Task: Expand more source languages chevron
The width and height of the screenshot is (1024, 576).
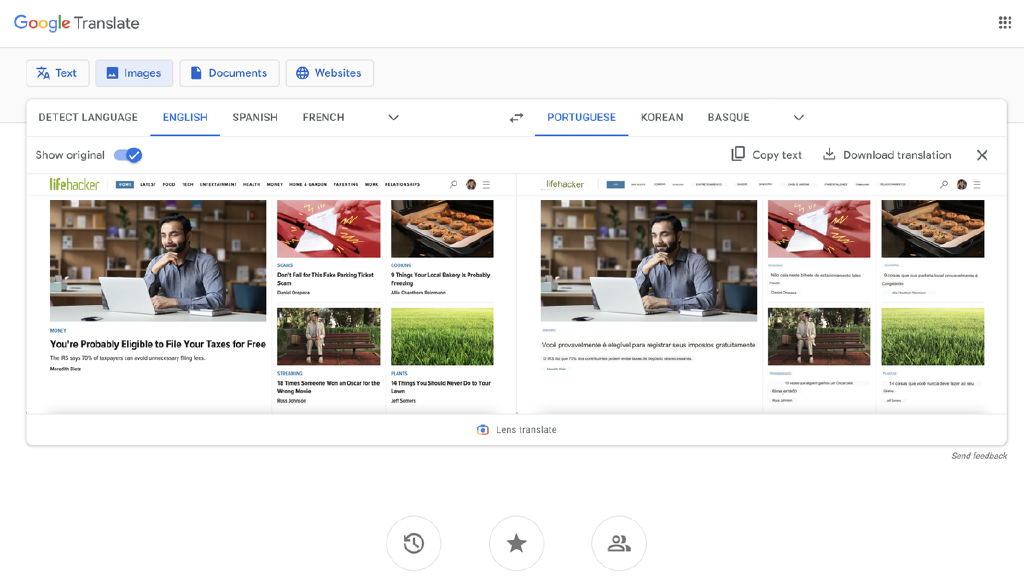Action: [x=393, y=117]
